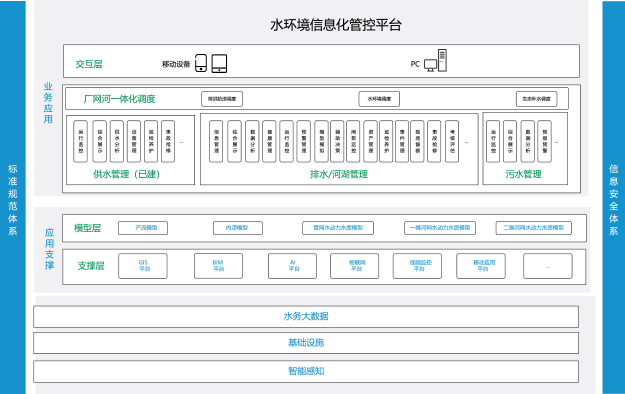Click the 供水管理（已建）label
Image resolution: width=625 pixels, height=394 pixels.
coord(126,174)
